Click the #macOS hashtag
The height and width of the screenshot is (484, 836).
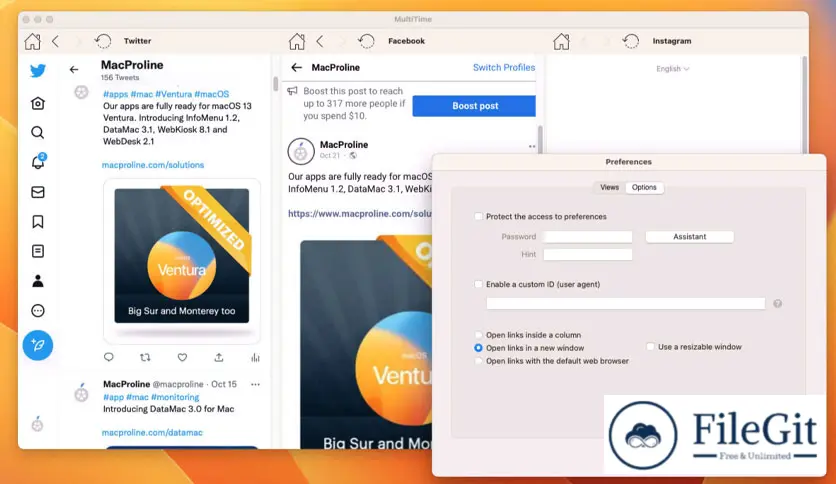pos(212,94)
